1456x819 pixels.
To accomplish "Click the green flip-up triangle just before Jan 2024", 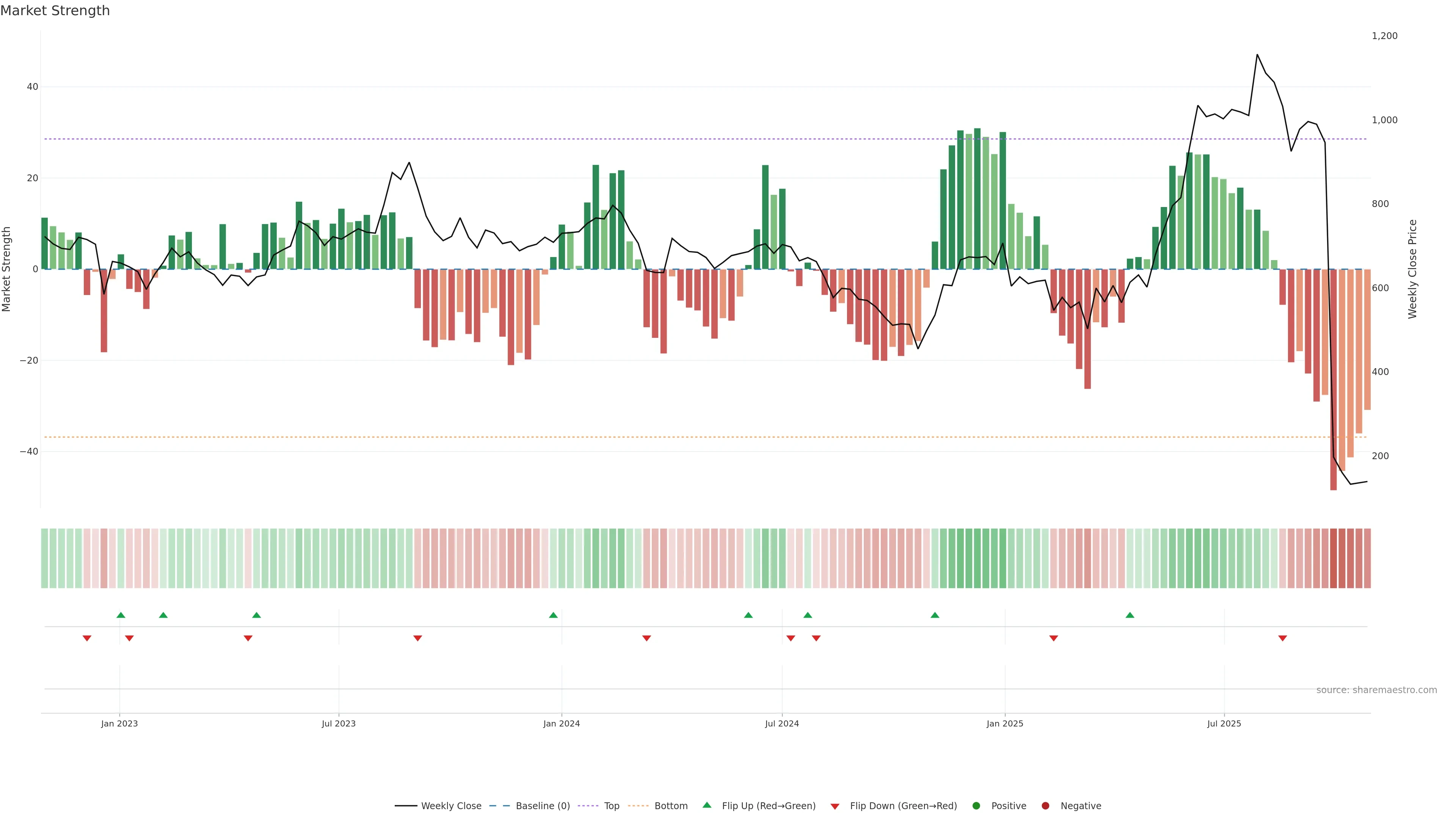I will pyautogui.click(x=553, y=615).
